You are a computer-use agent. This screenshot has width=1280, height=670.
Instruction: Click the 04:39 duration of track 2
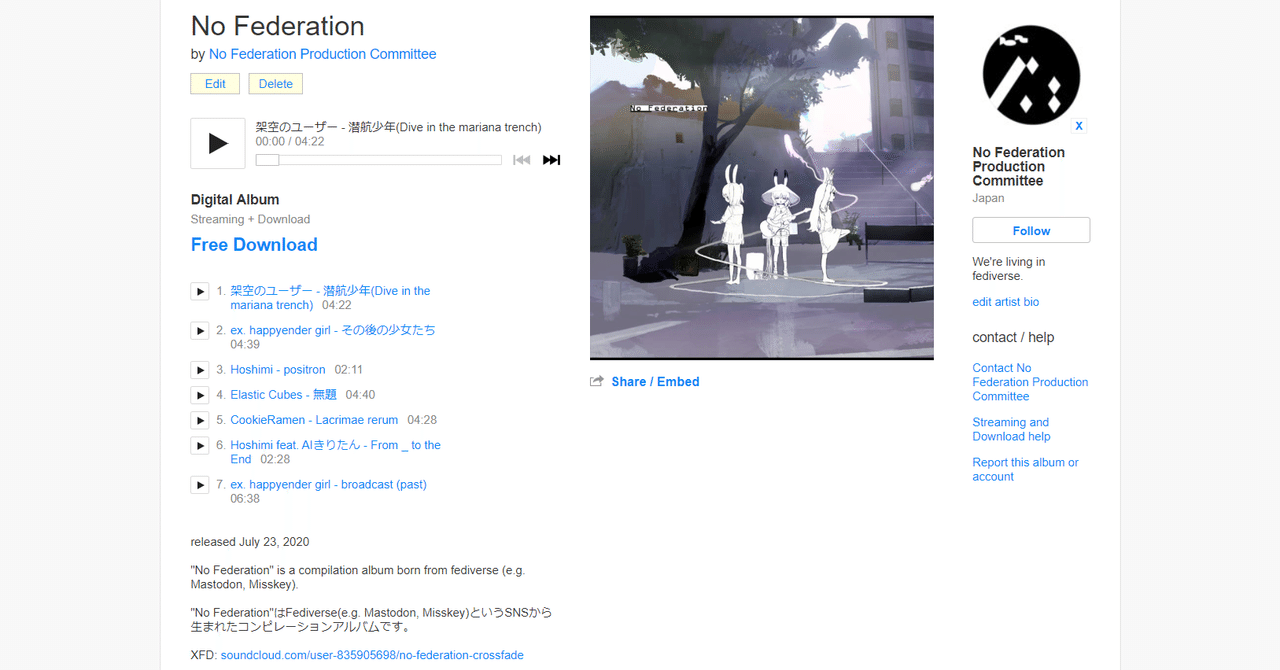(x=245, y=345)
